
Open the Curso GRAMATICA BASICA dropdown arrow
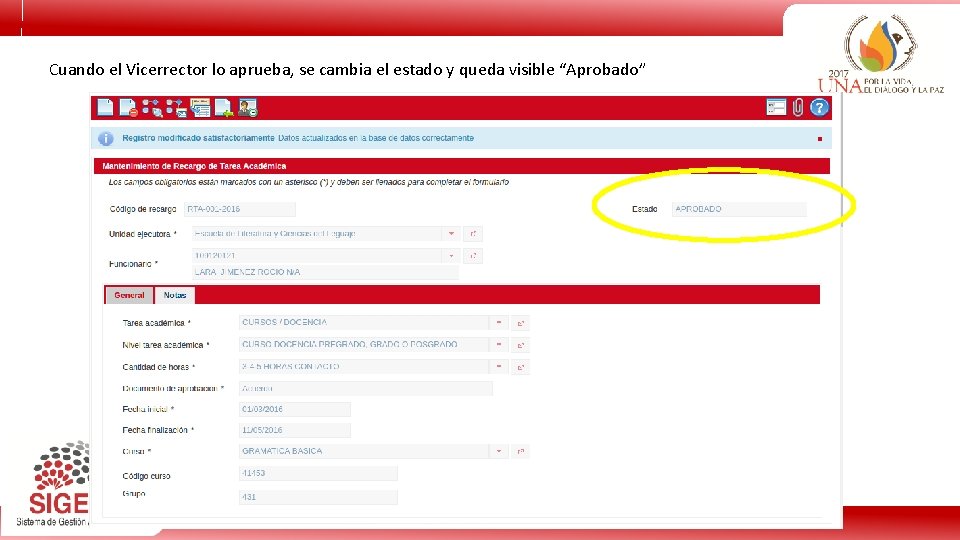tap(499, 451)
